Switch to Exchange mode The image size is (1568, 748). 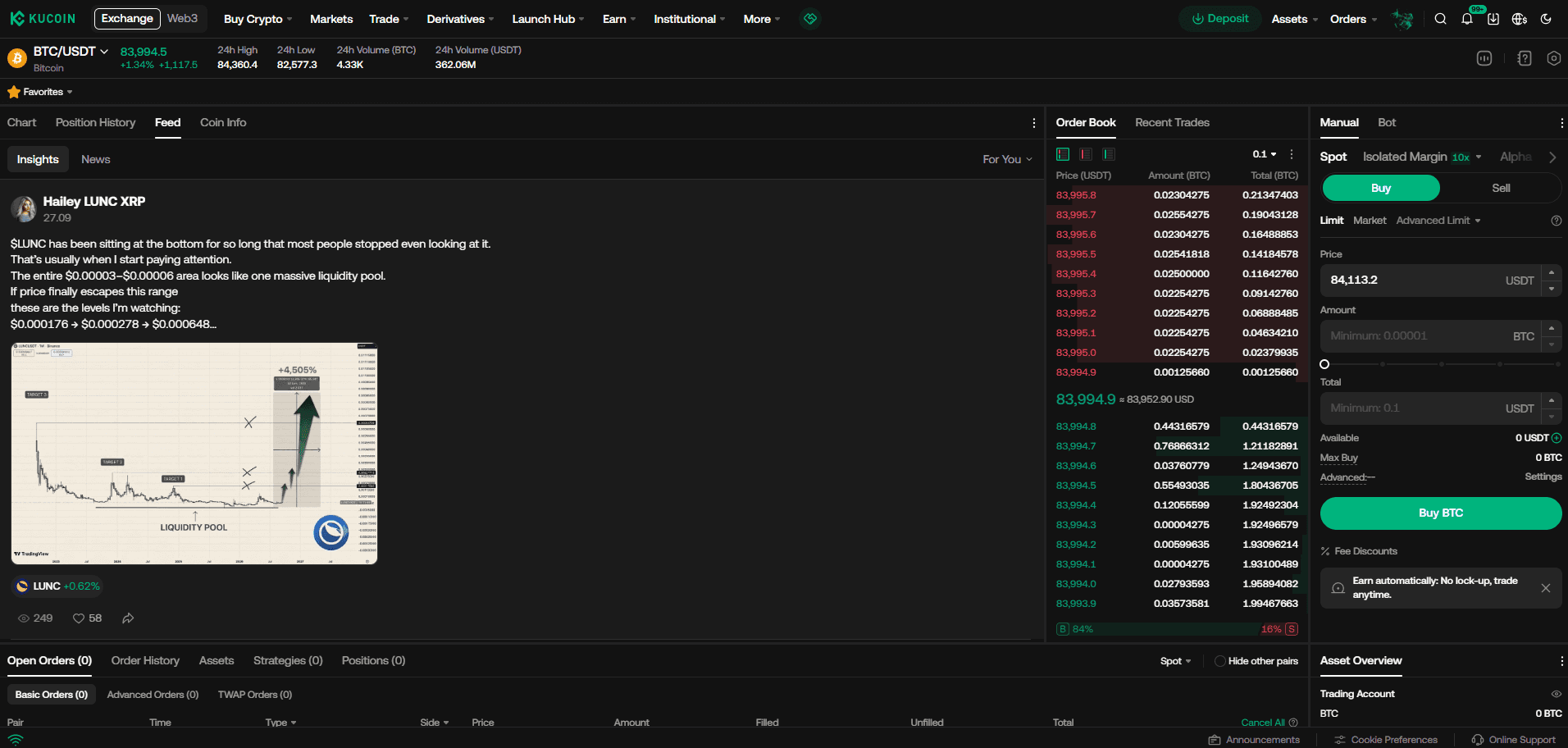[127, 18]
